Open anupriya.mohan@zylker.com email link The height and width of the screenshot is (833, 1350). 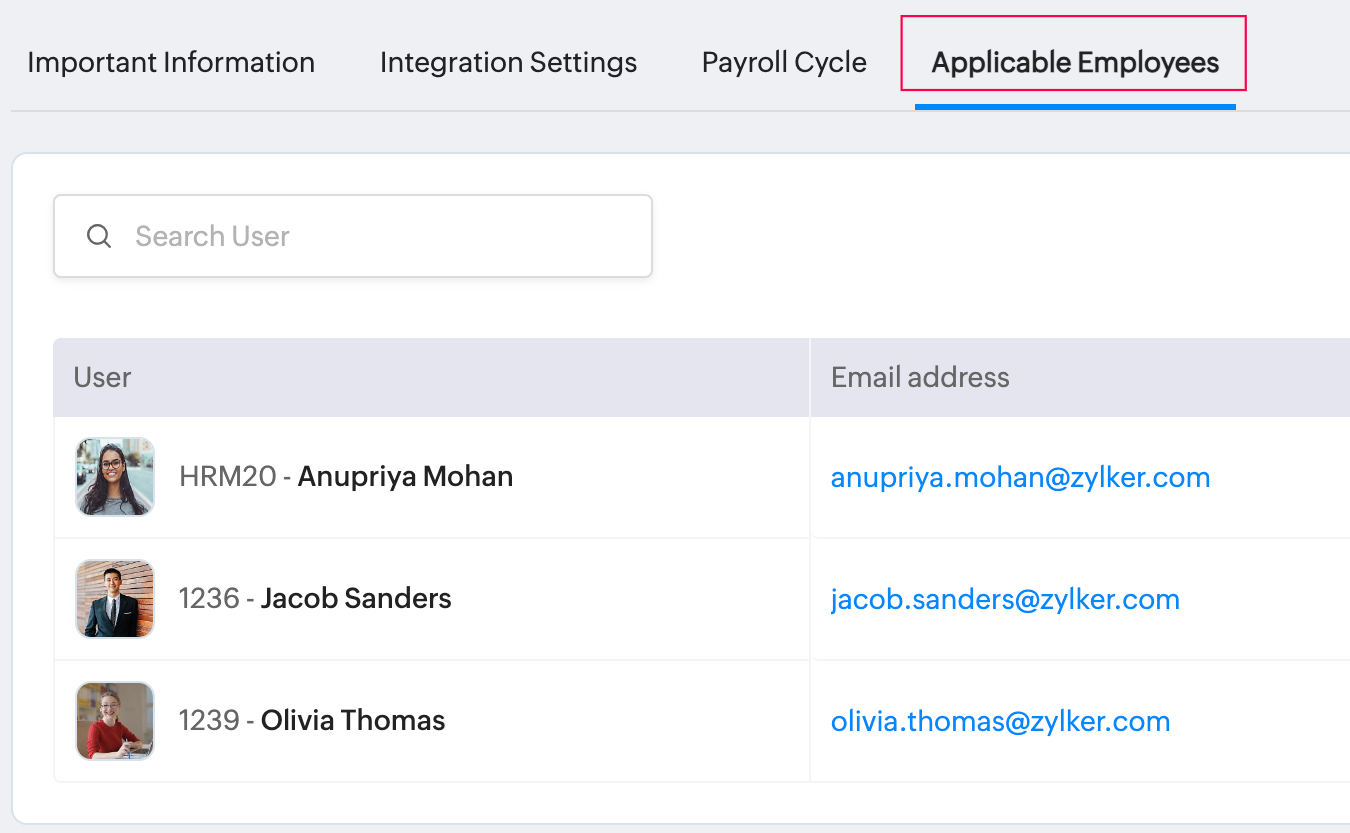pyautogui.click(x=1020, y=477)
